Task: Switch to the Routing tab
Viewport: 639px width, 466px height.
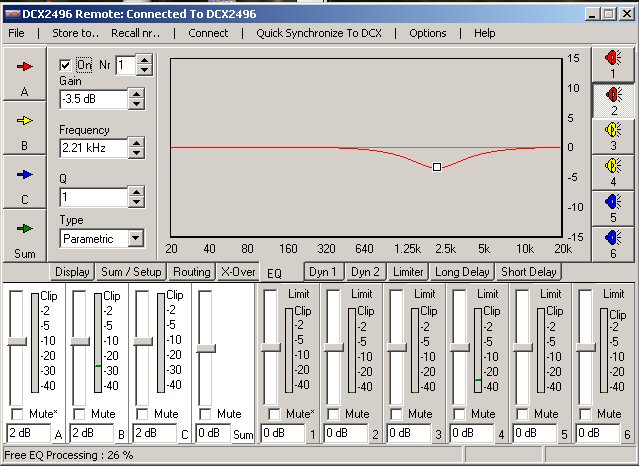Action: tap(192, 272)
